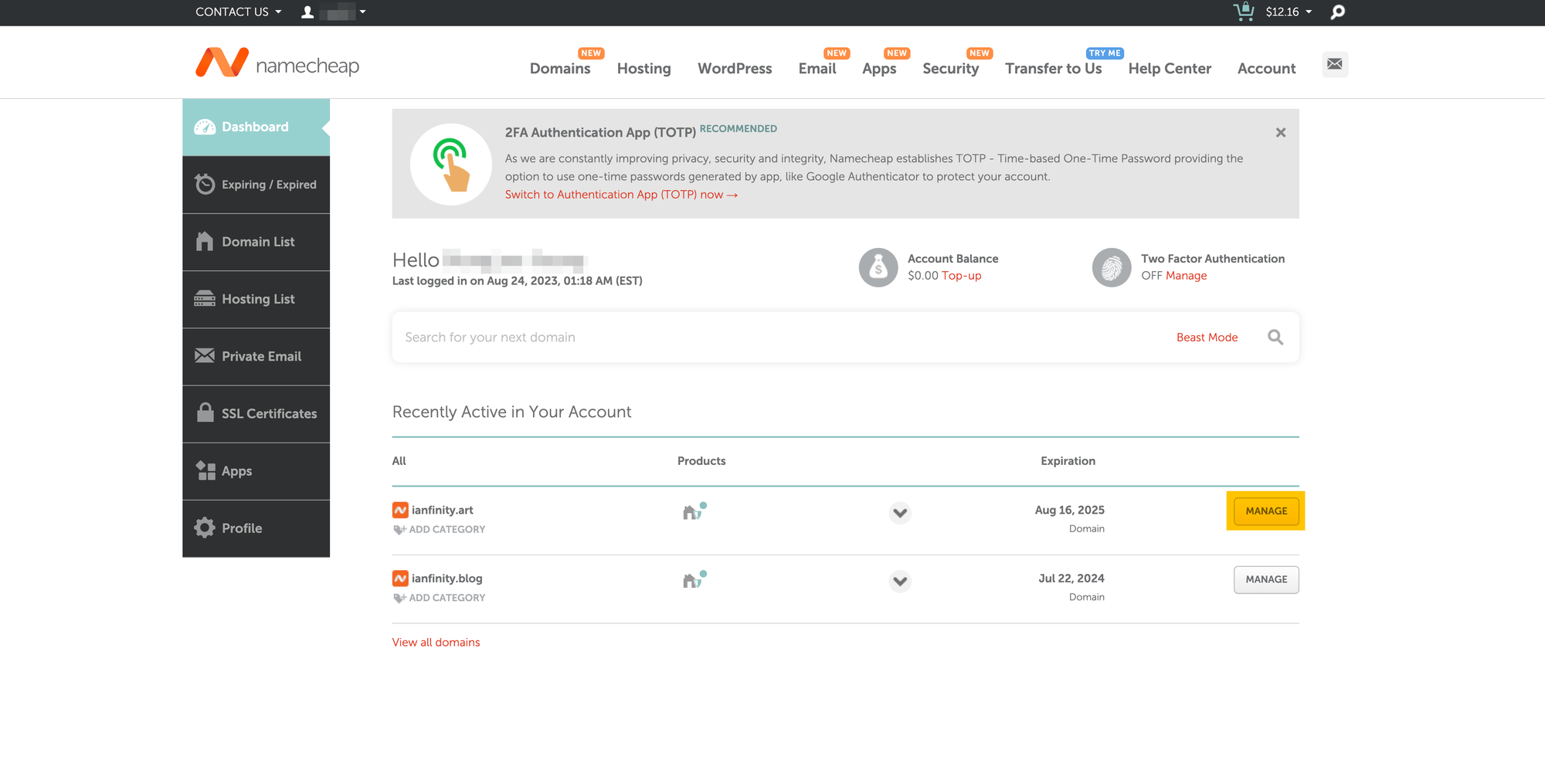
Task: Open the WordPress menu
Action: 735,68
